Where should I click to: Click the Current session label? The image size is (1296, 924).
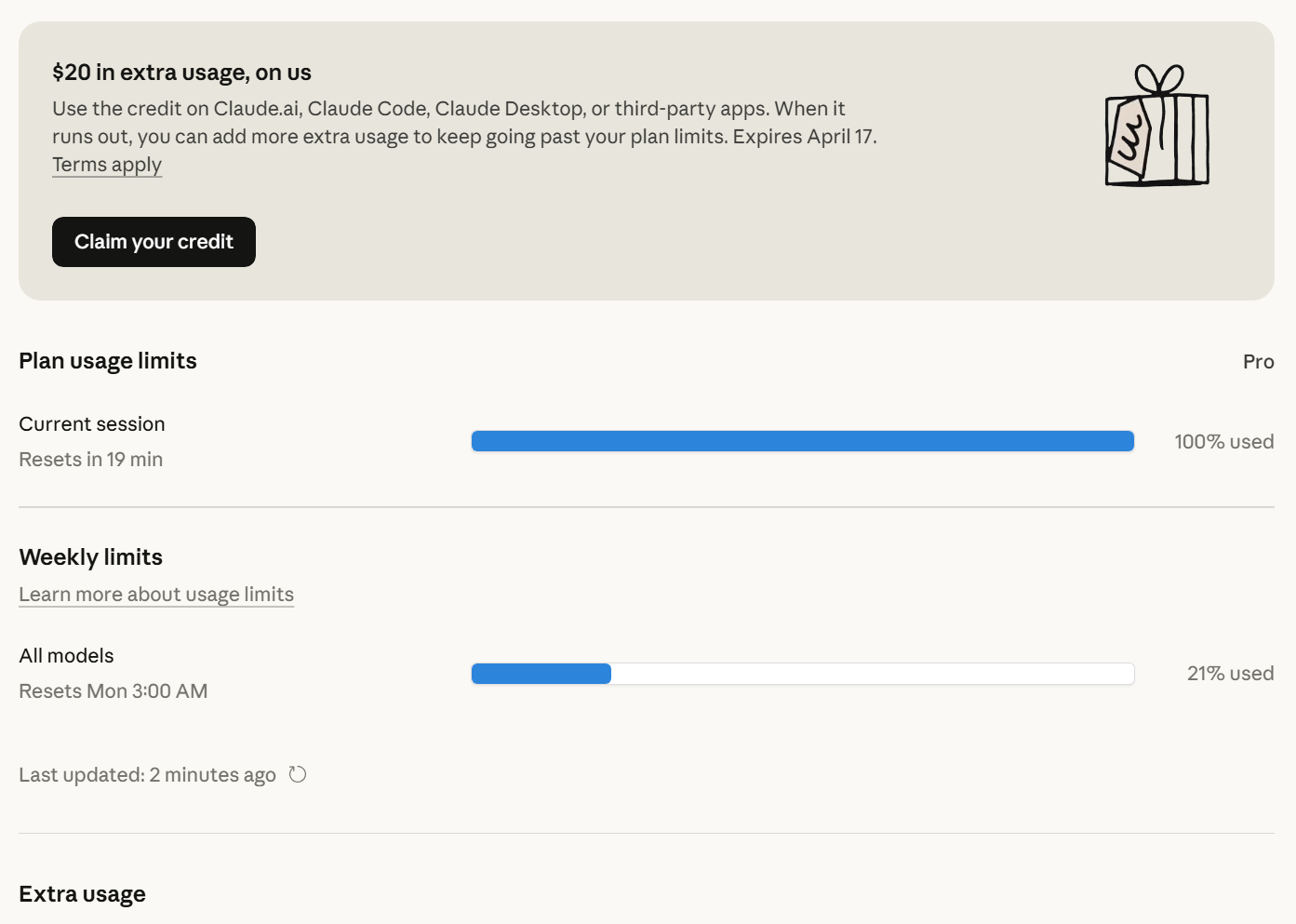coord(92,424)
